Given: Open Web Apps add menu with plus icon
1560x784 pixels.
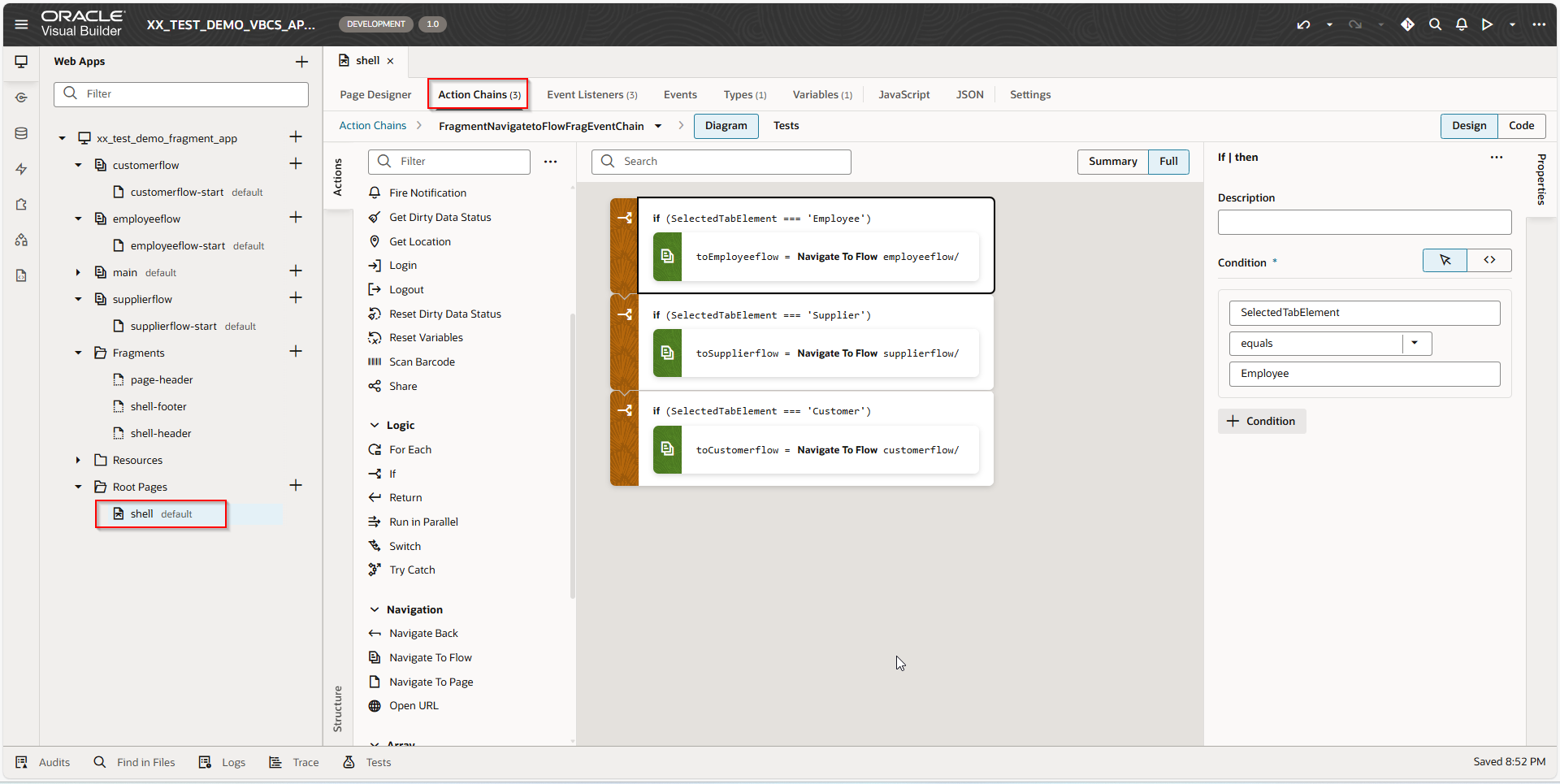Looking at the screenshot, I should tap(301, 61).
